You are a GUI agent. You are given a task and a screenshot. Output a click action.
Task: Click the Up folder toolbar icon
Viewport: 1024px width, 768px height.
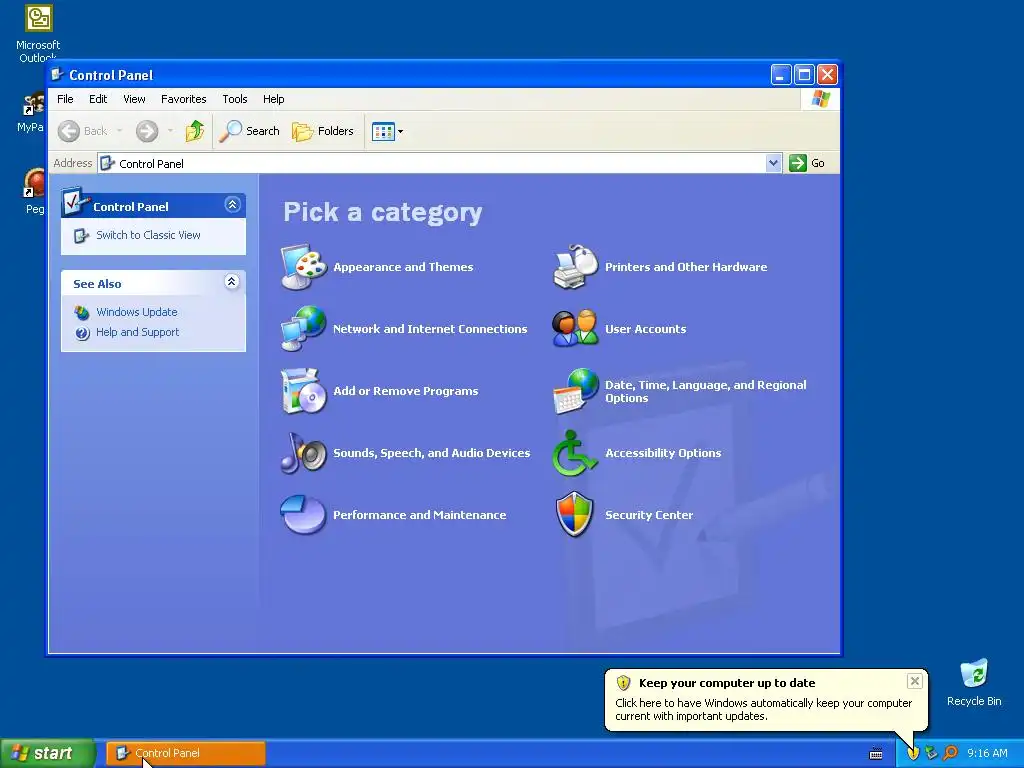[195, 131]
